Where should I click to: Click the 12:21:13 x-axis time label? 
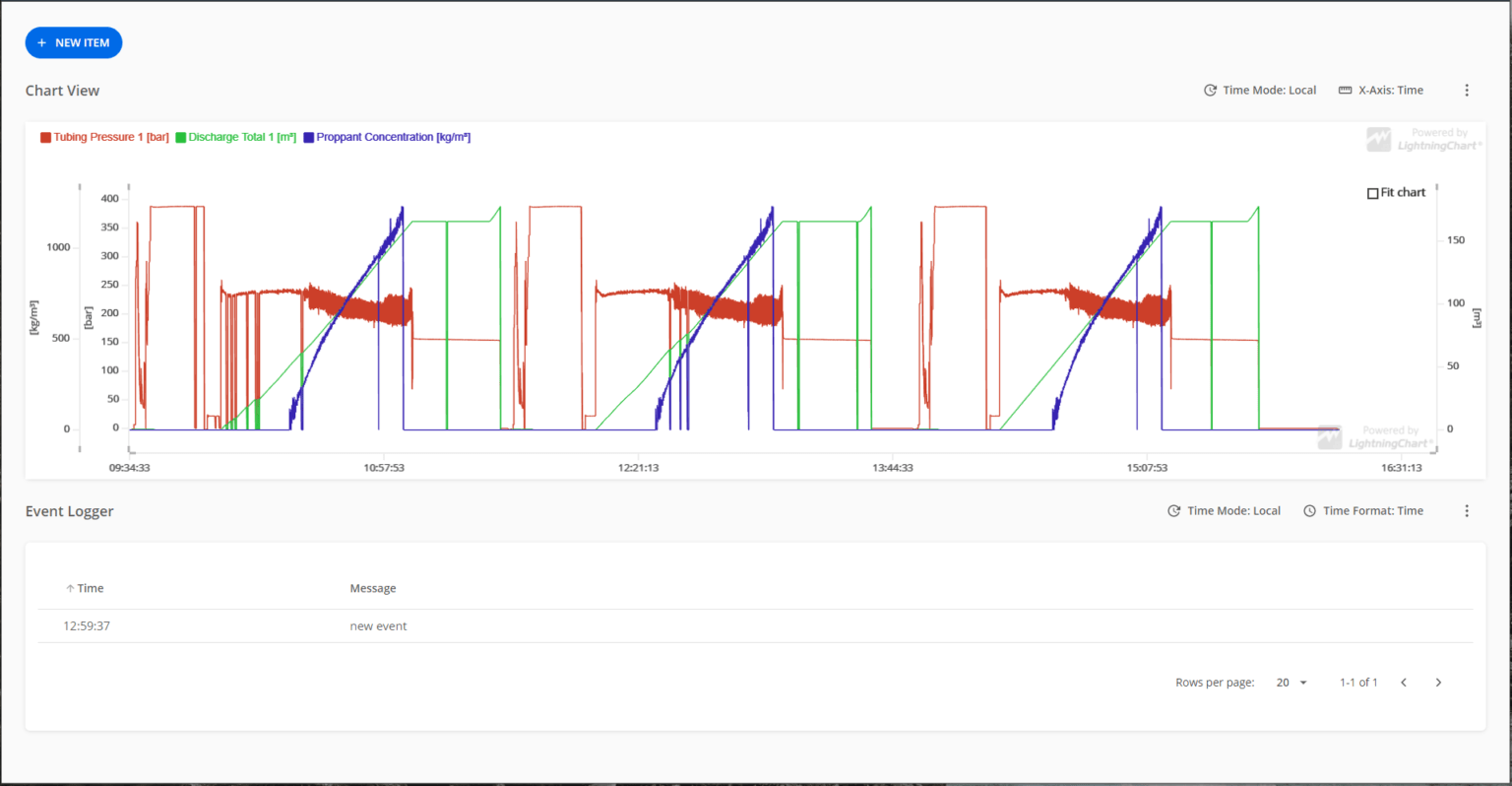pos(638,468)
